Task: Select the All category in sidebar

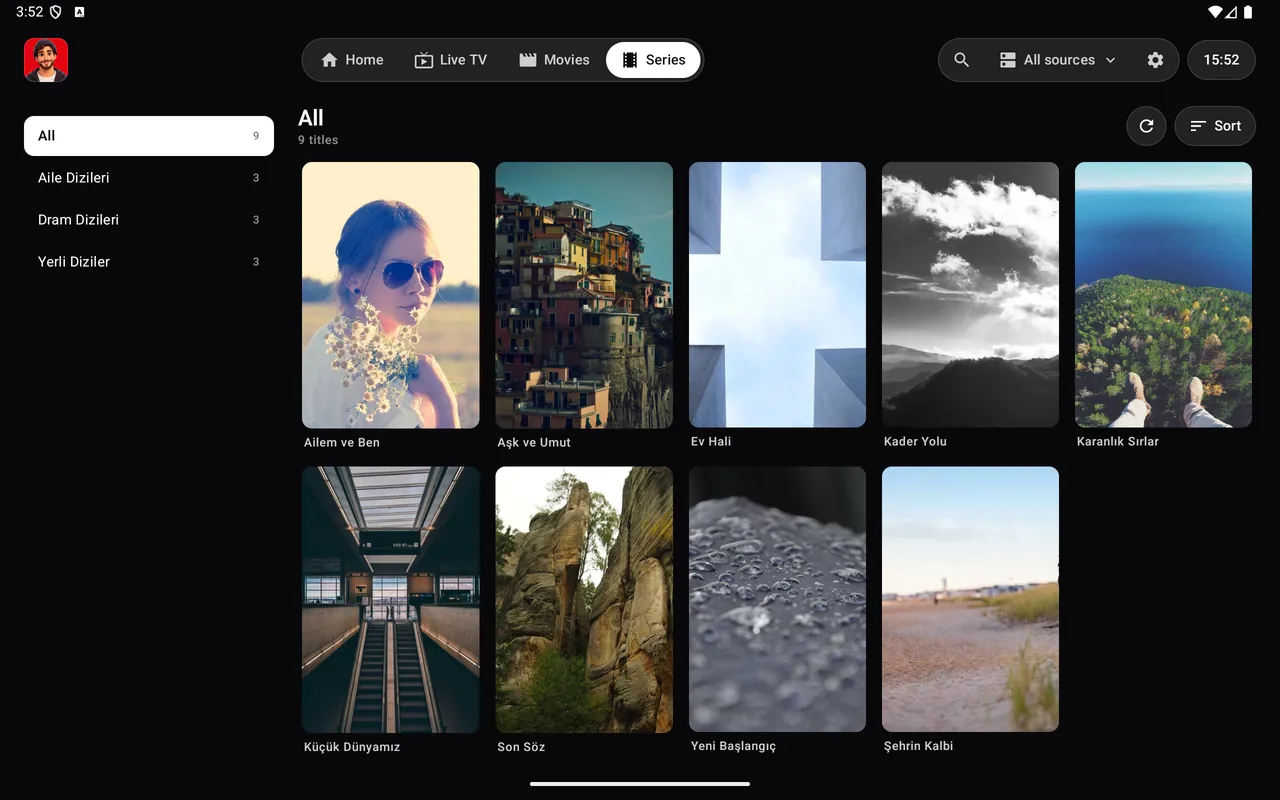Action: 149,136
